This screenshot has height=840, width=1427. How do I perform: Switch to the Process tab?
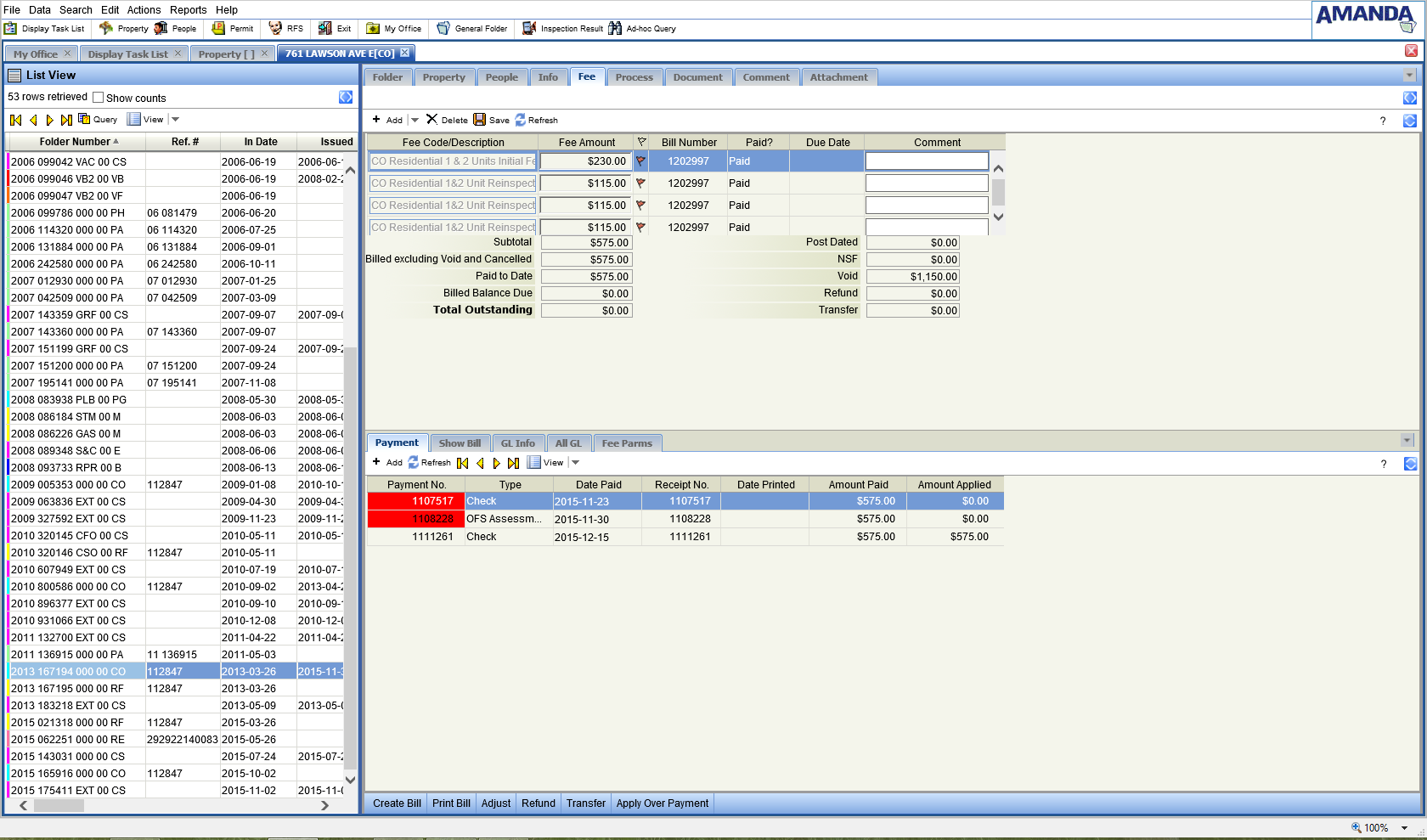click(634, 77)
